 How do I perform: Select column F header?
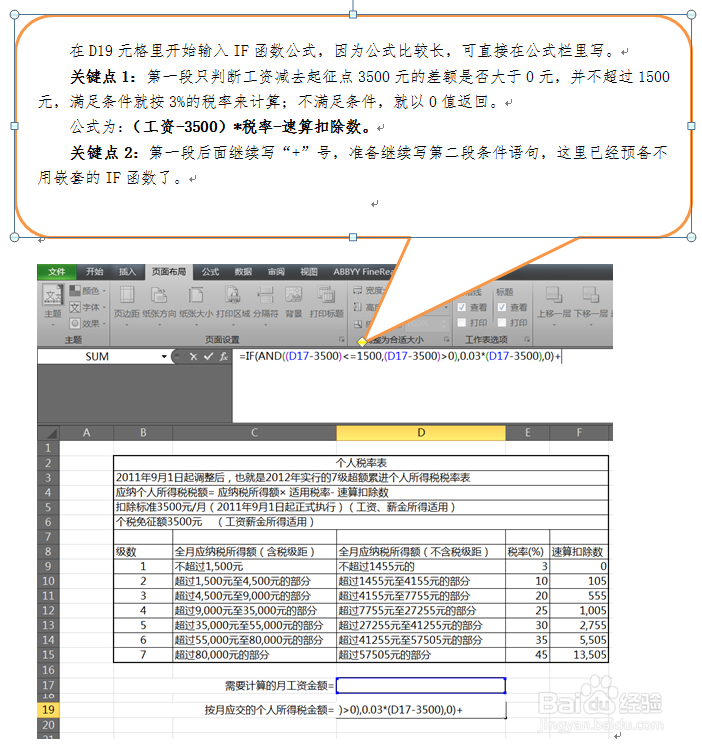(579, 433)
